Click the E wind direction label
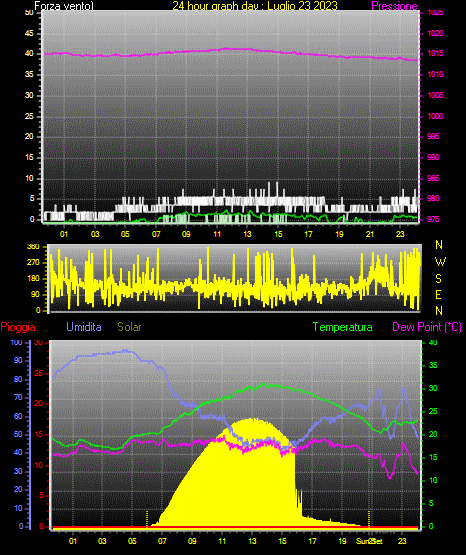The width and height of the screenshot is (466, 555). coord(438,294)
